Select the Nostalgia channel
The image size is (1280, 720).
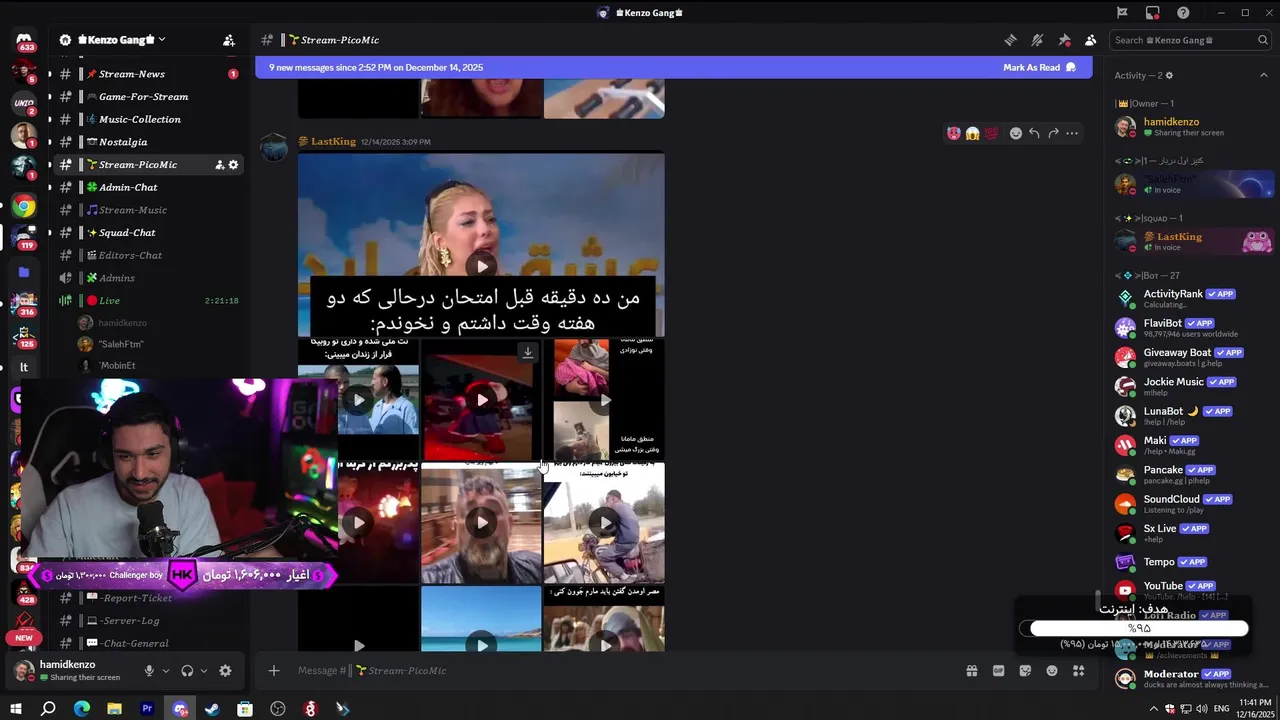click(x=148, y=142)
